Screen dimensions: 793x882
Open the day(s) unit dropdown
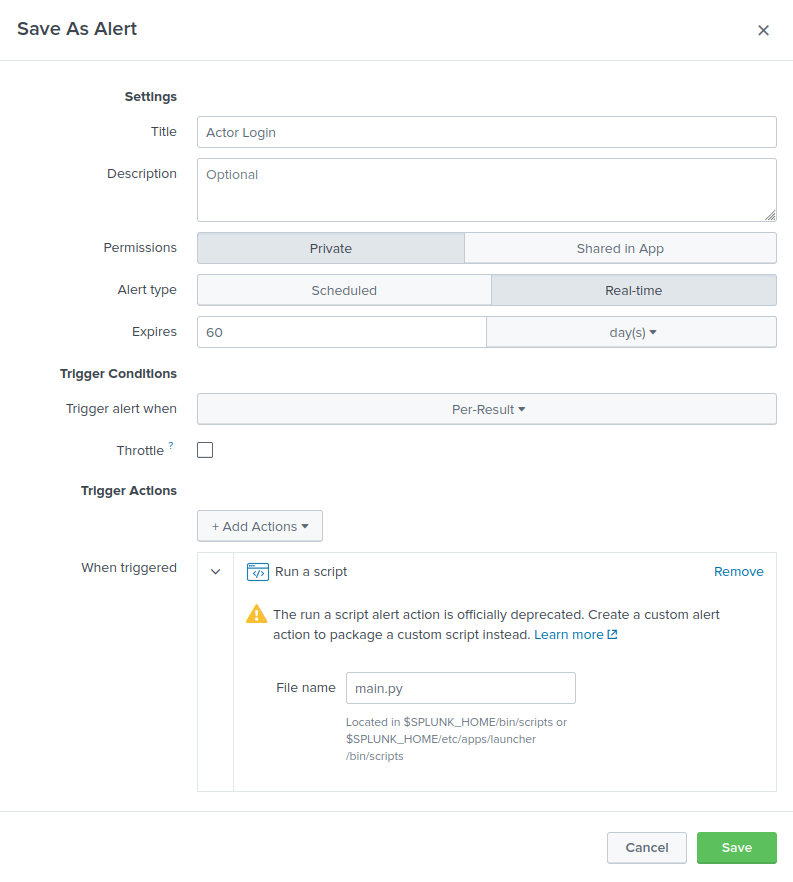click(x=631, y=331)
